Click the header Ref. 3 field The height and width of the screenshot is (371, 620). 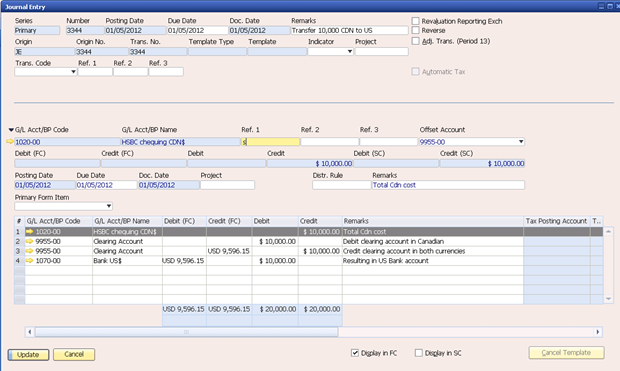click(166, 72)
